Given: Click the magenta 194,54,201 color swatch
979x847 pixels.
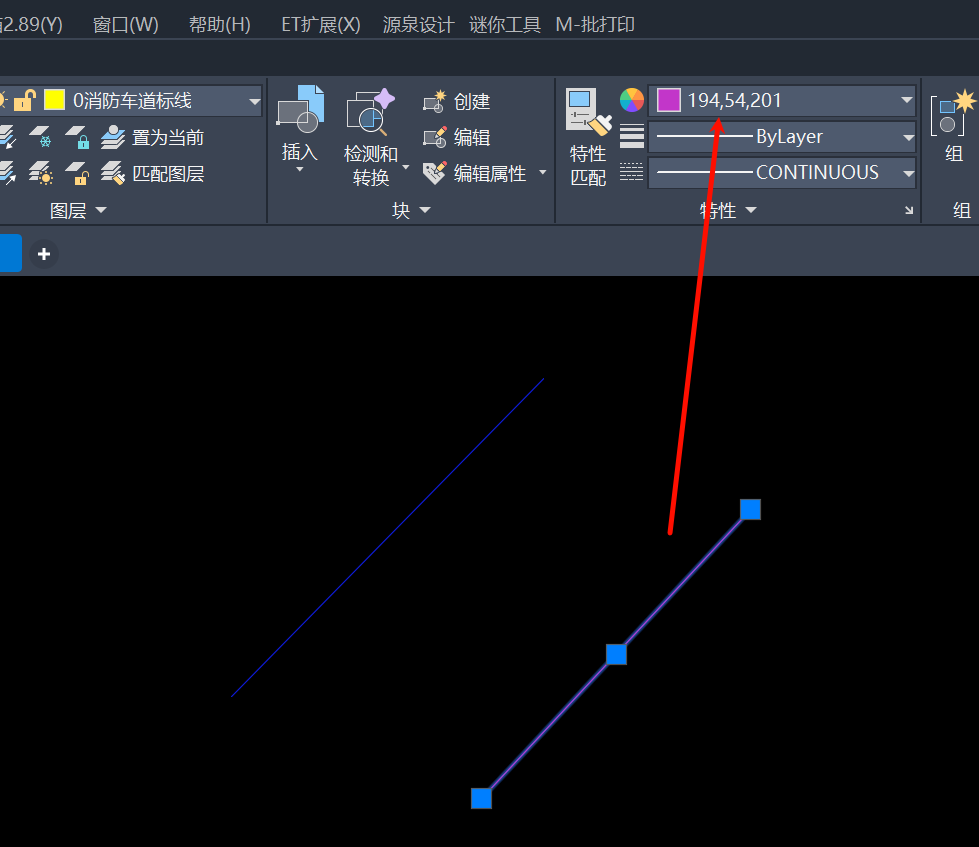Looking at the screenshot, I should pos(669,100).
